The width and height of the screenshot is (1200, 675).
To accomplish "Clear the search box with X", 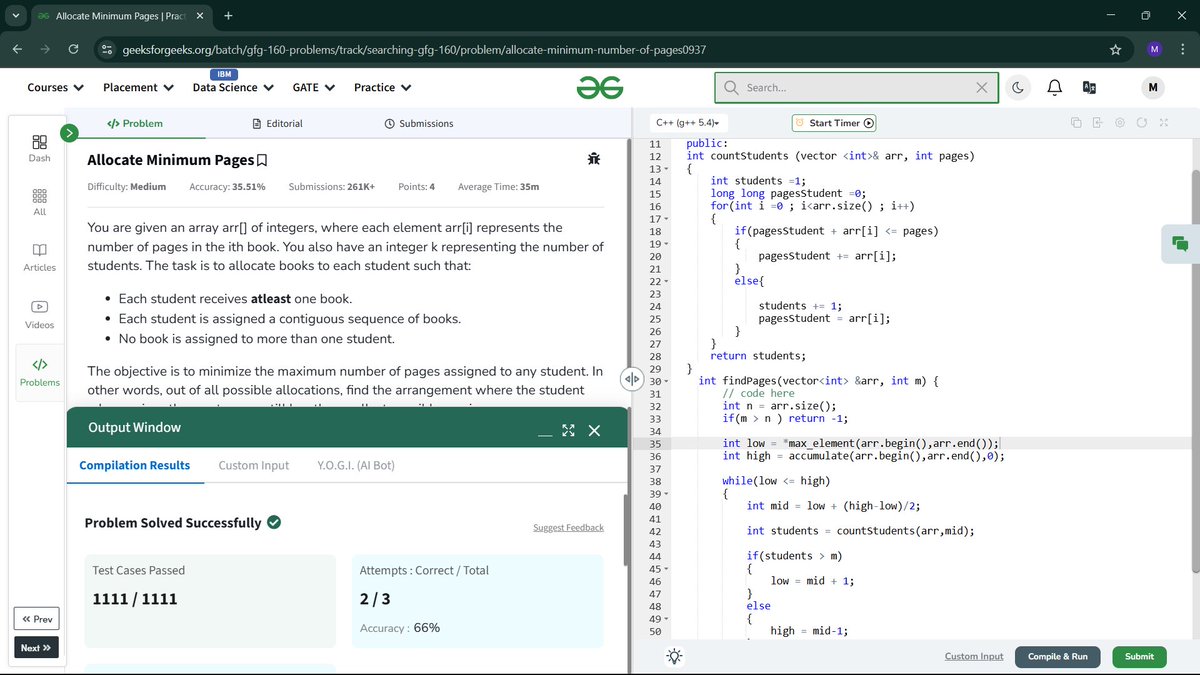I will 982,88.
